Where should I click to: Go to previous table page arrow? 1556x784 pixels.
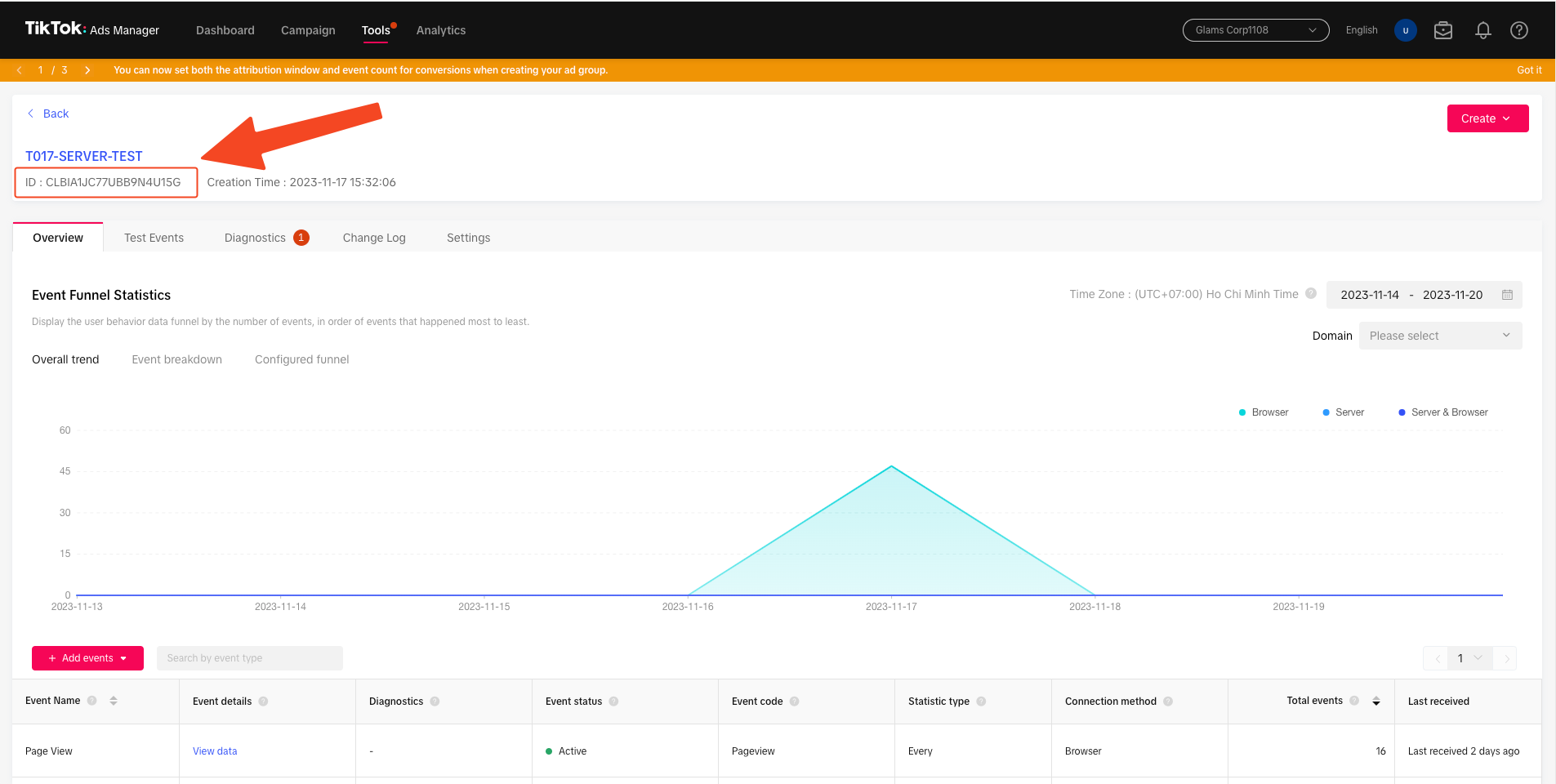[1436, 658]
